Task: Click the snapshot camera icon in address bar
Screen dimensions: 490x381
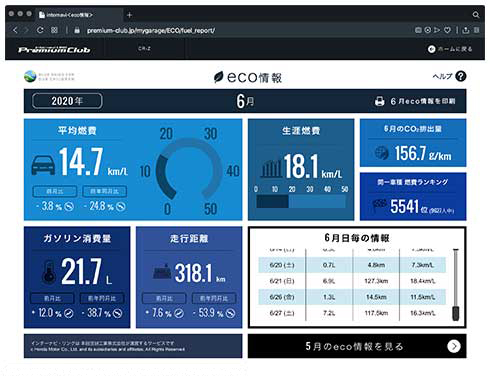Action: [418, 30]
